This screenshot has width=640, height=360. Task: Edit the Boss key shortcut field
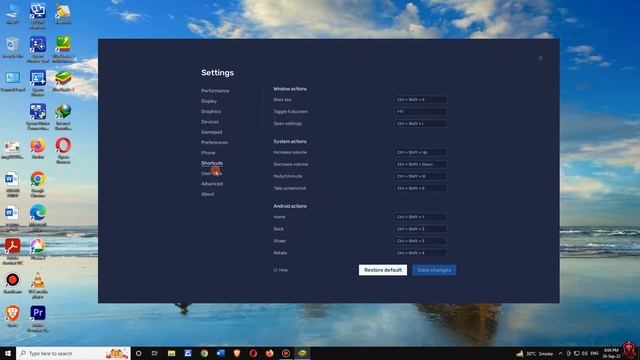(x=420, y=100)
